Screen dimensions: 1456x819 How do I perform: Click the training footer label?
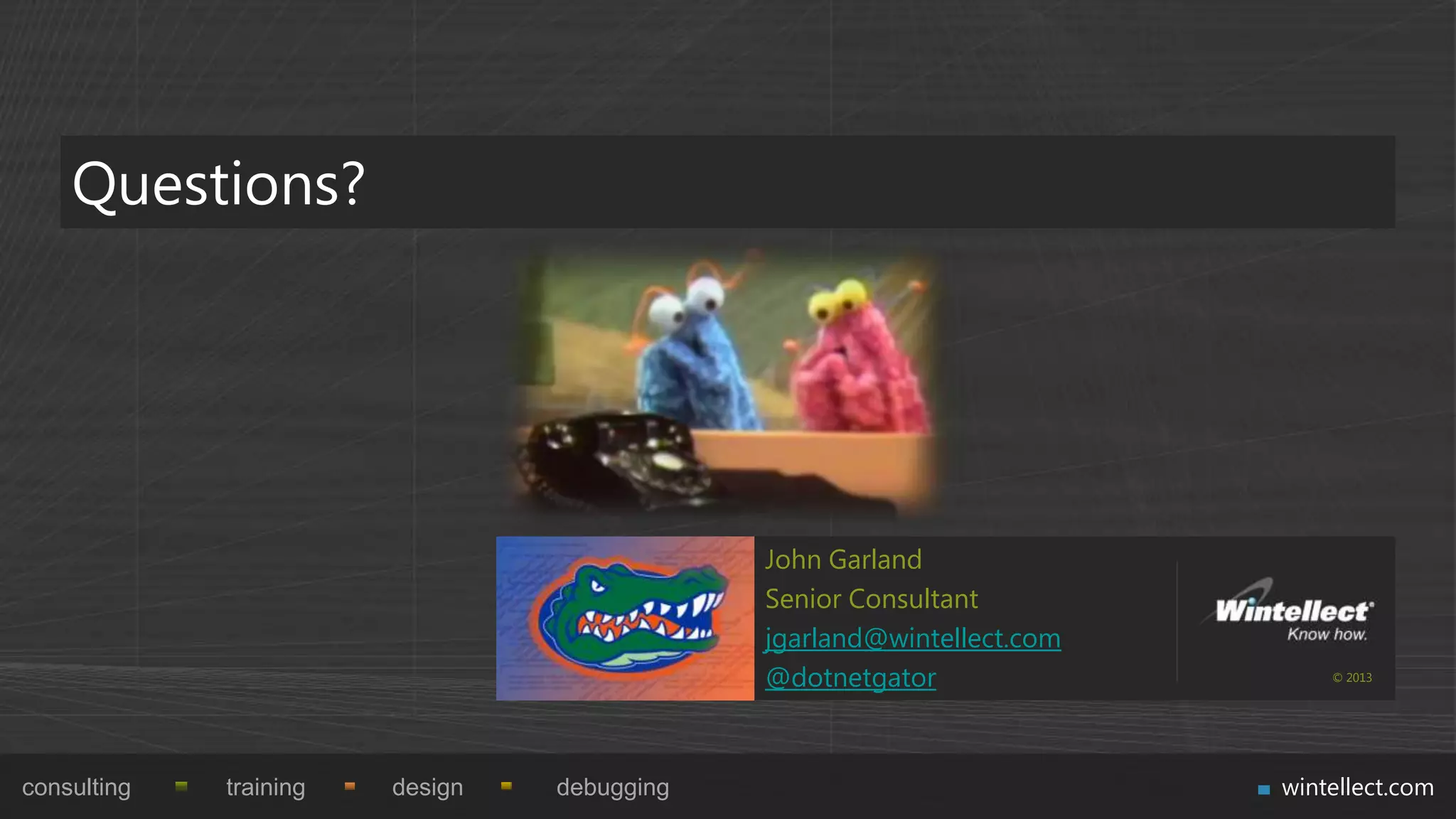pyautogui.click(x=265, y=787)
